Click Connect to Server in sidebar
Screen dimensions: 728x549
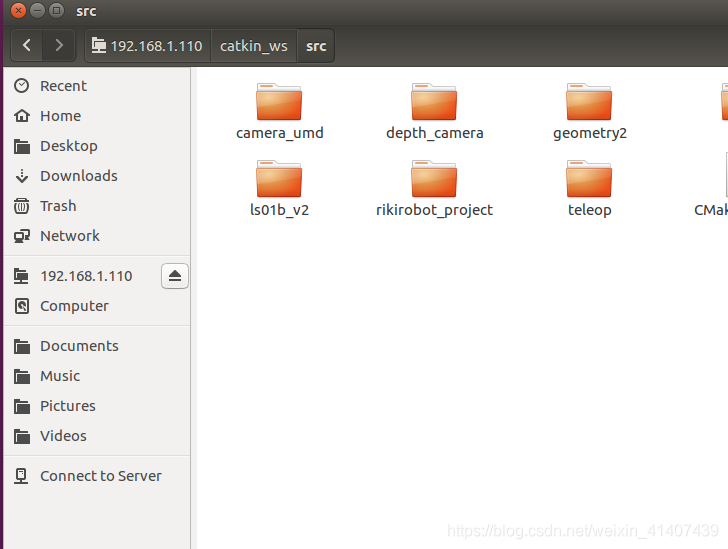[x=97, y=476]
